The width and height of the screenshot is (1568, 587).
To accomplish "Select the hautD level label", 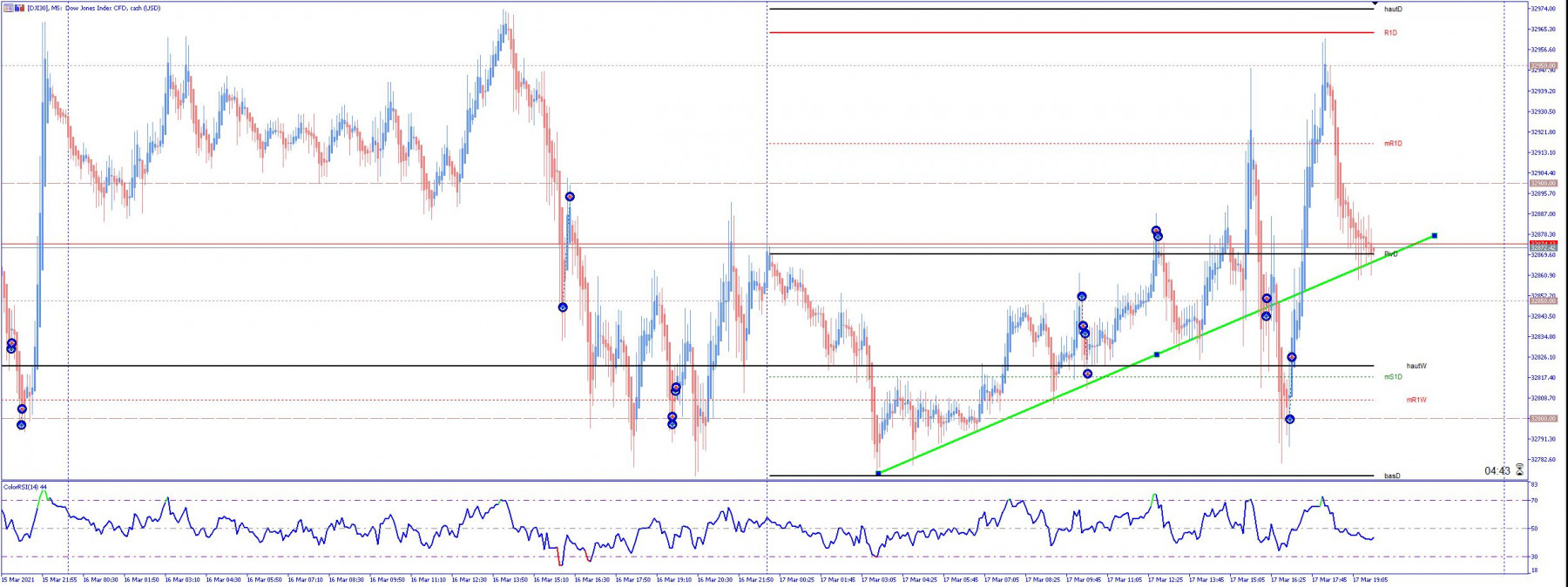I will pyautogui.click(x=1393, y=9).
